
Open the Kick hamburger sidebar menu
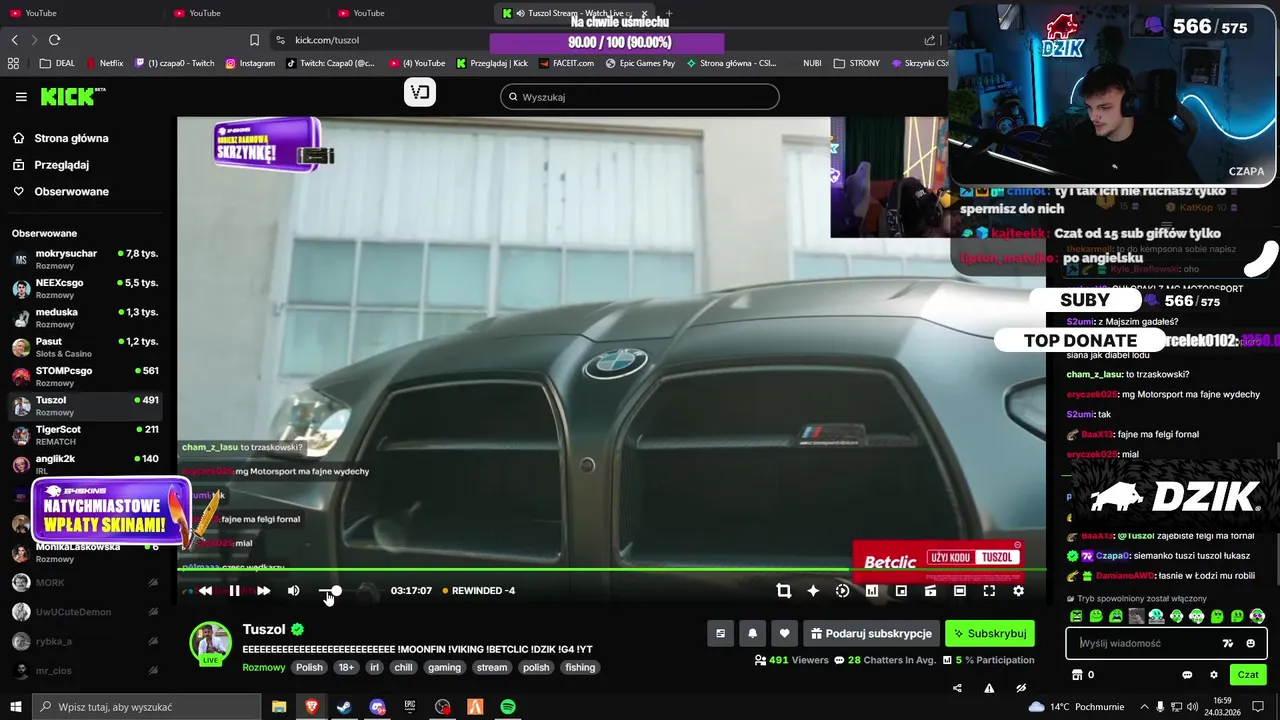click(x=21, y=97)
